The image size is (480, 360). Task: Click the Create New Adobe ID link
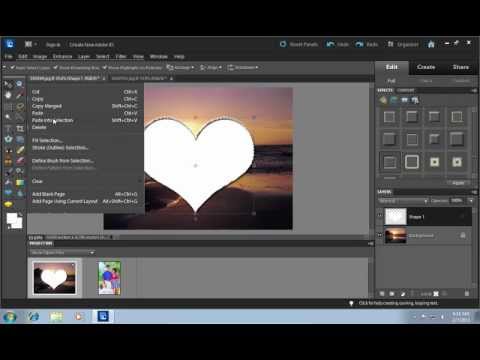91,45
